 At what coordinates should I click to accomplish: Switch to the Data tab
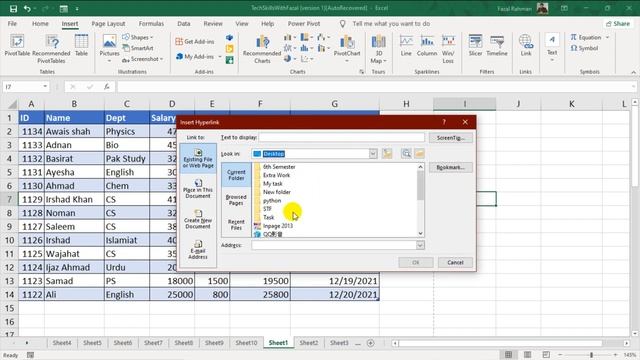[184, 24]
